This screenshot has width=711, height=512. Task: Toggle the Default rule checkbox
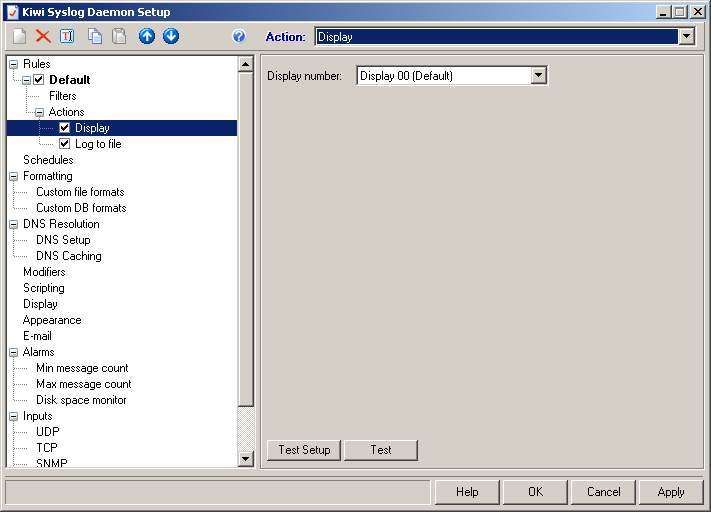[x=39, y=80]
